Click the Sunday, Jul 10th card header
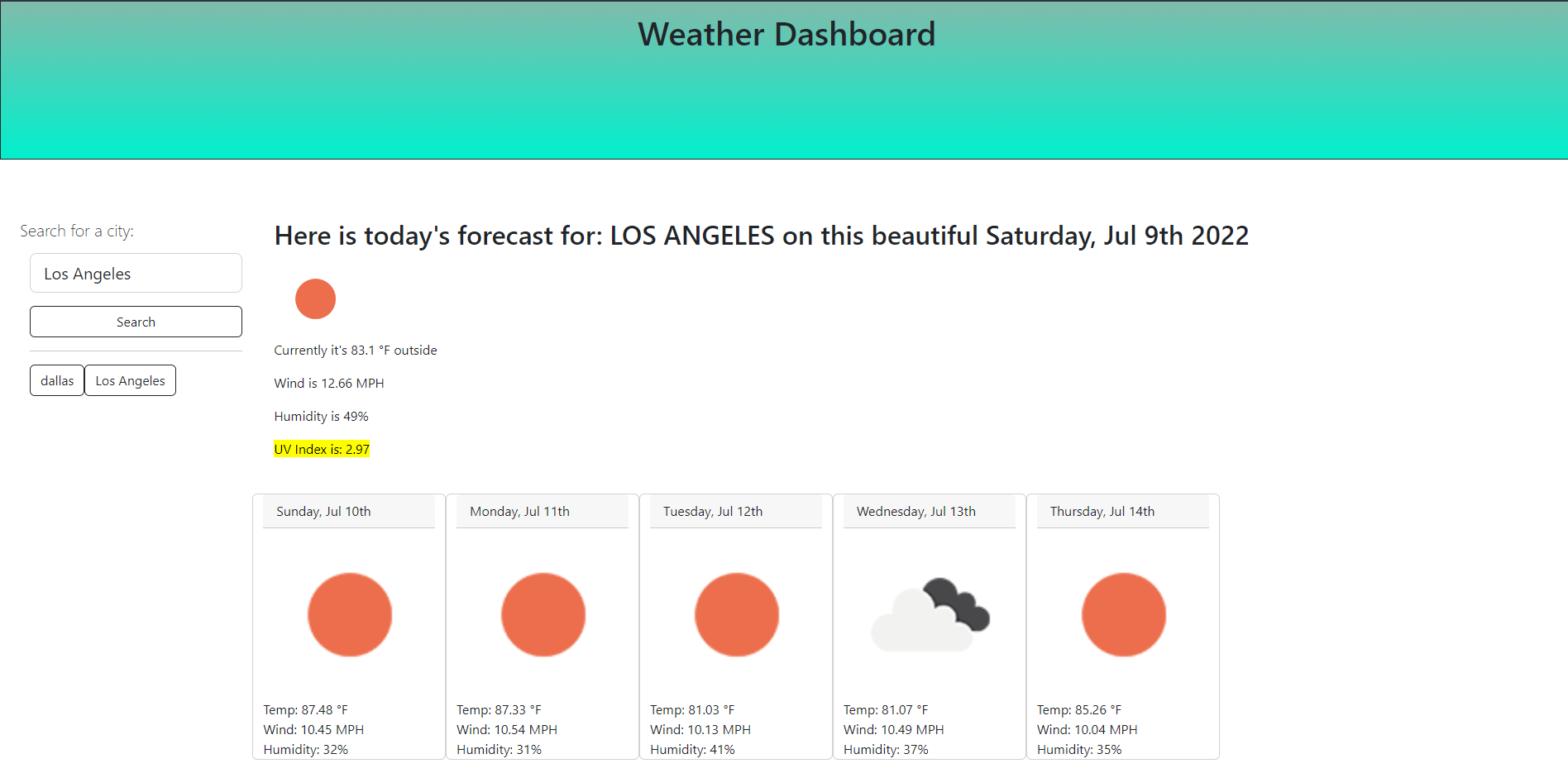The image size is (1568, 773). point(349,511)
